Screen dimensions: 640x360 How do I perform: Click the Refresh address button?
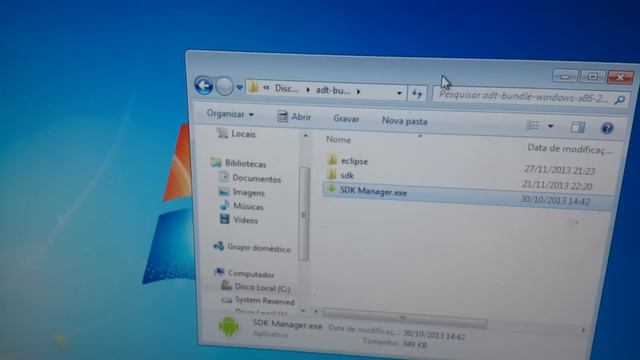coord(417,94)
